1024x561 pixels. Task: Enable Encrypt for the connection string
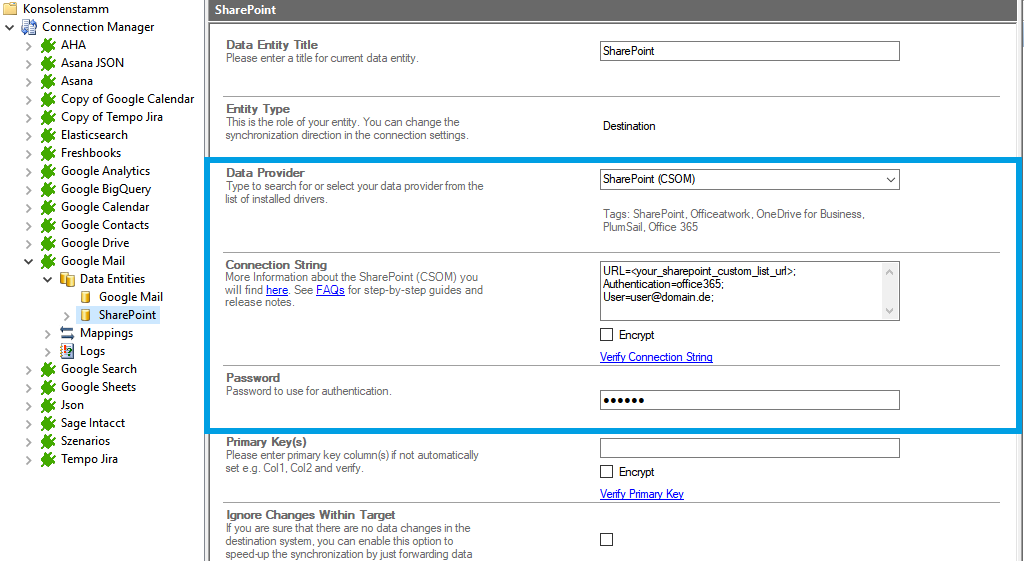606,335
